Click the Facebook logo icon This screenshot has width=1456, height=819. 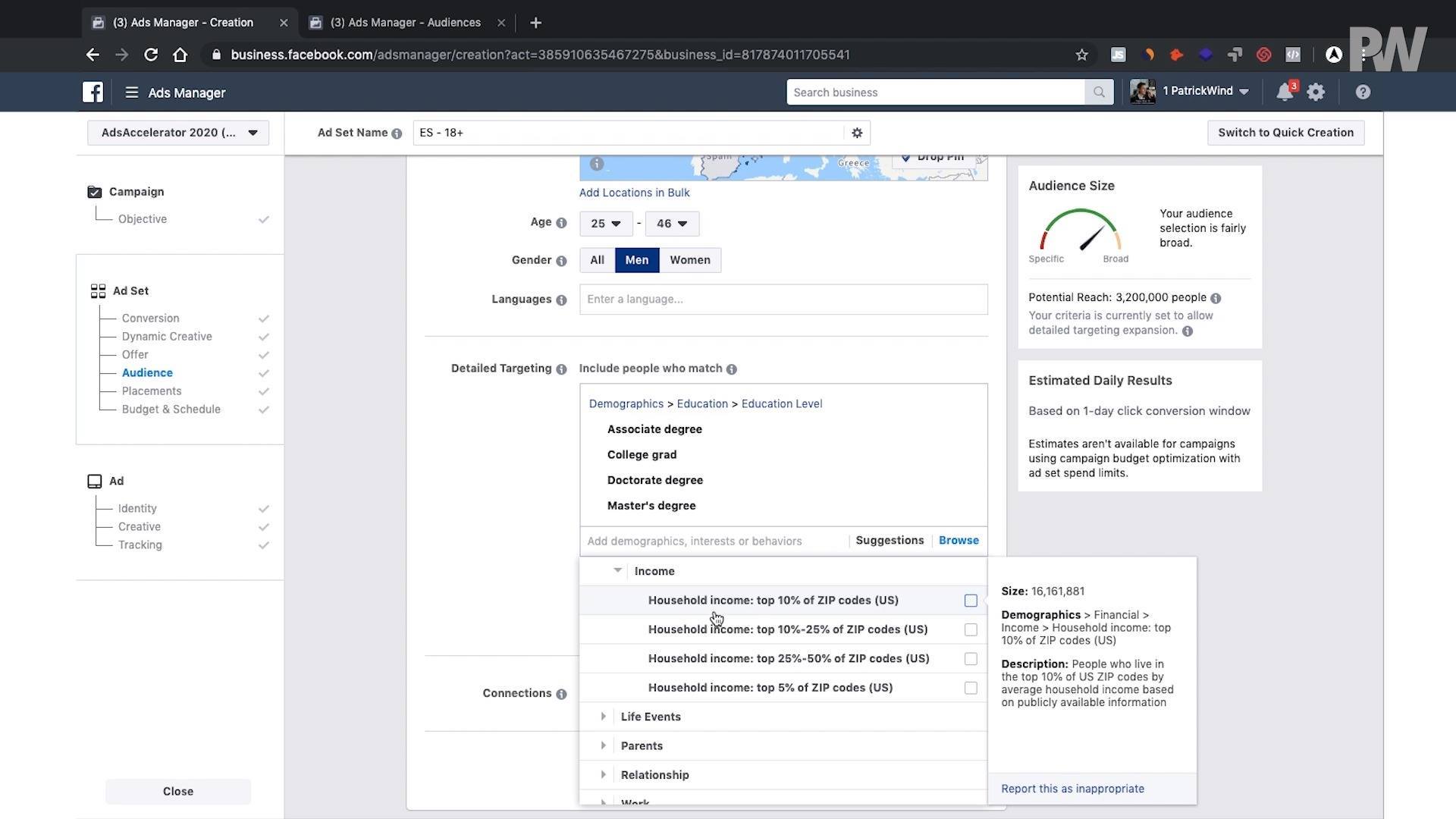93,92
